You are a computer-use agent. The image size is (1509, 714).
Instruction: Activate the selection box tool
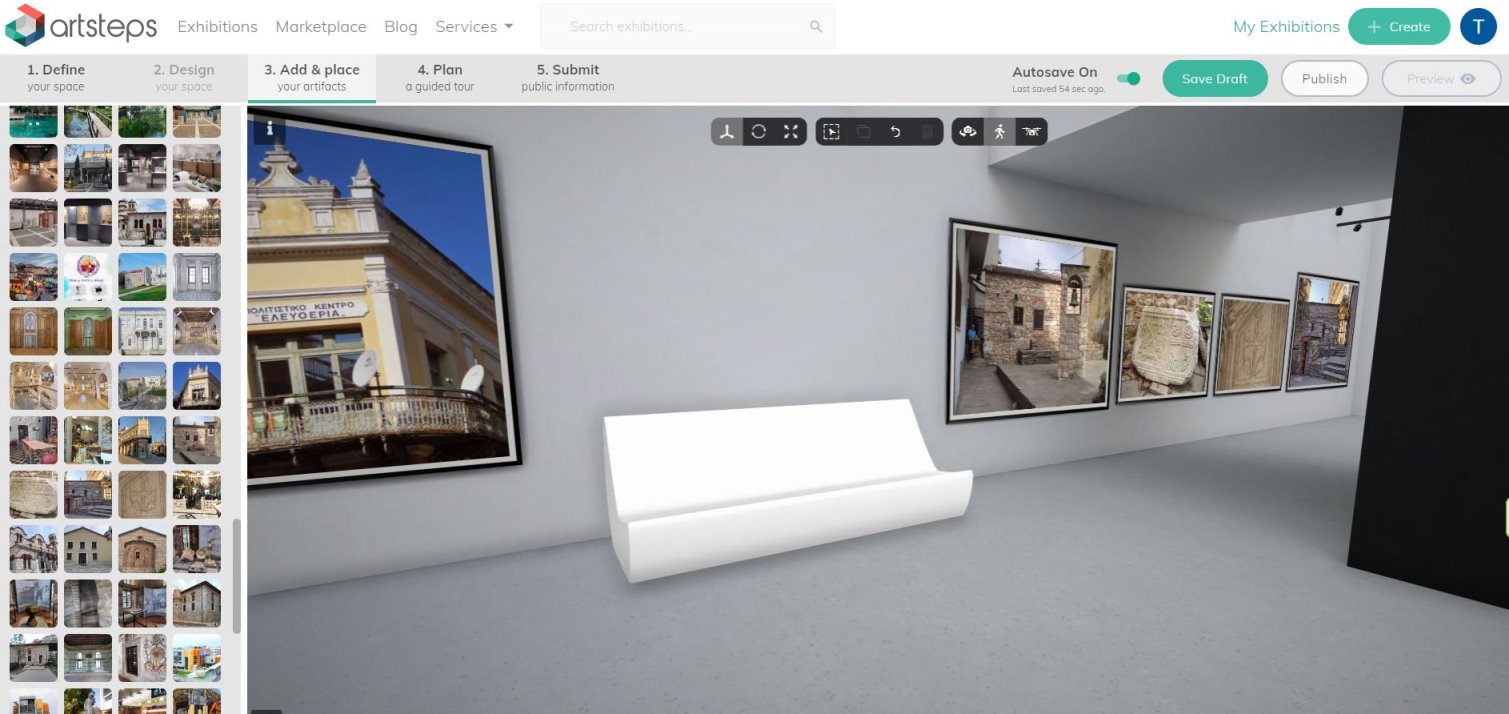[x=831, y=132]
